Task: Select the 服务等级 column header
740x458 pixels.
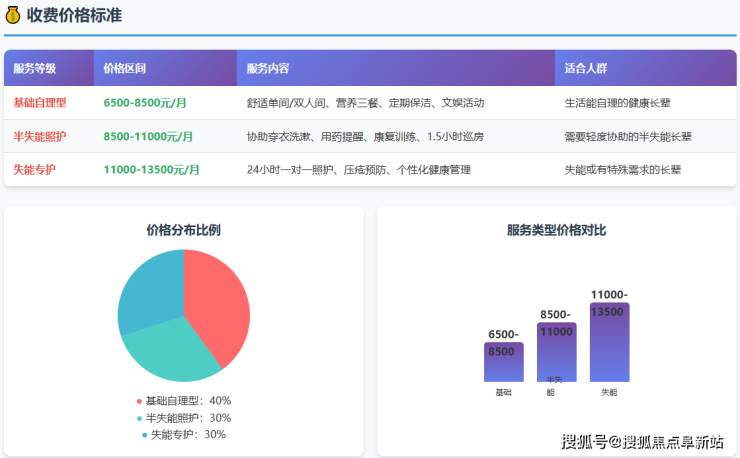Action: 35,69
